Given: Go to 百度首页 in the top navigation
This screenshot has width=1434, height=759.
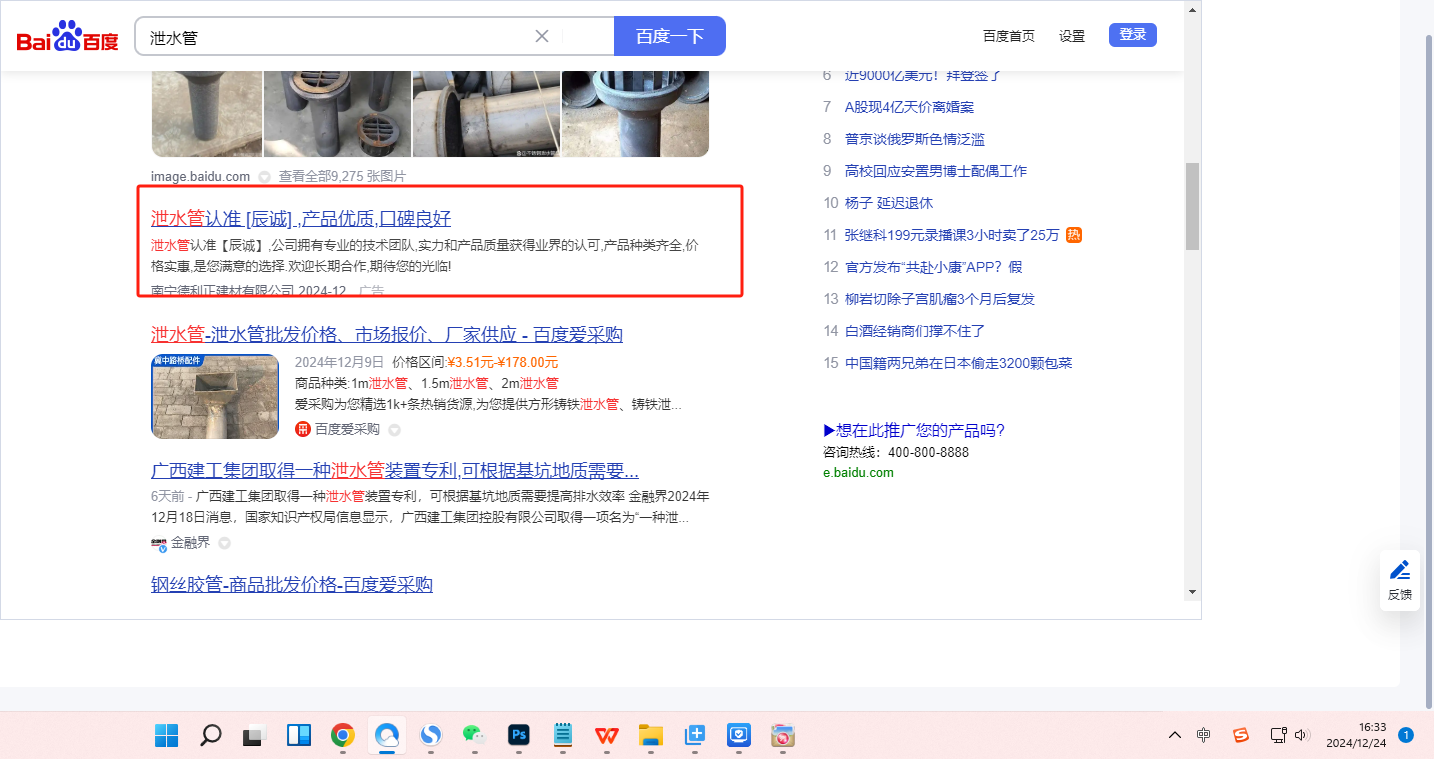Looking at the screenshot, I should point(1009,36).
